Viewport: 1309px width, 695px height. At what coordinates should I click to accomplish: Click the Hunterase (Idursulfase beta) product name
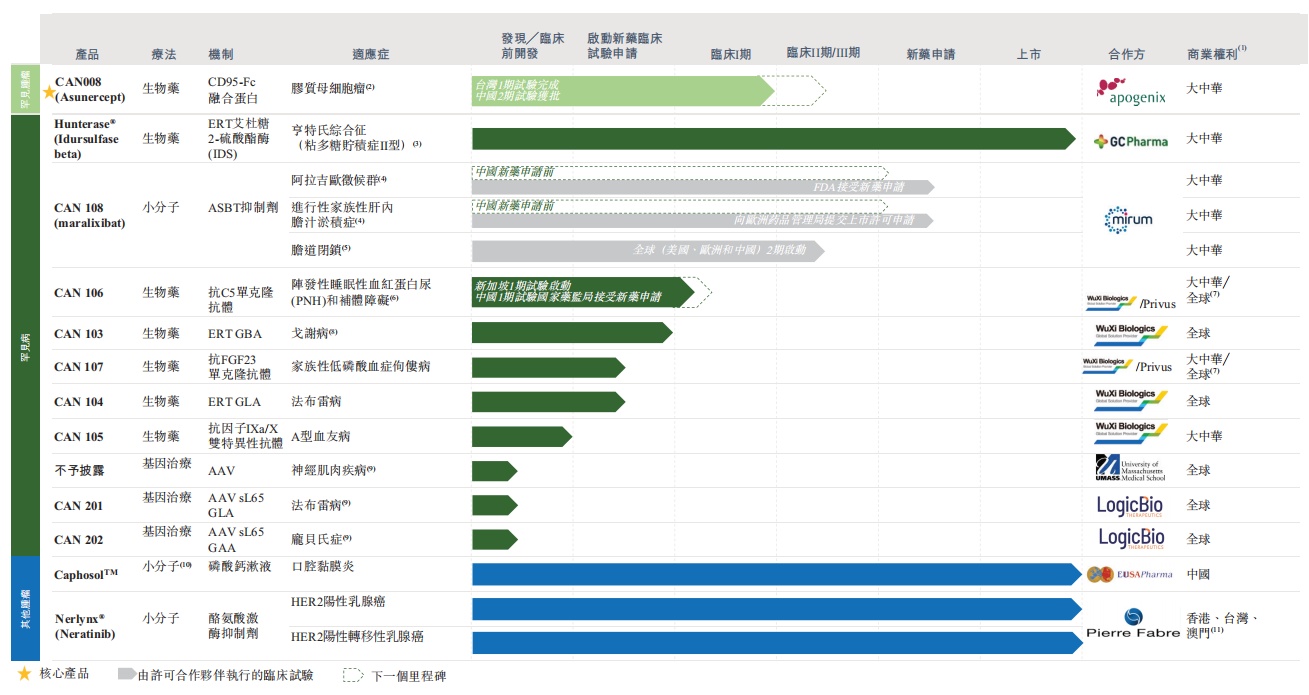click(x=86, y=138)
